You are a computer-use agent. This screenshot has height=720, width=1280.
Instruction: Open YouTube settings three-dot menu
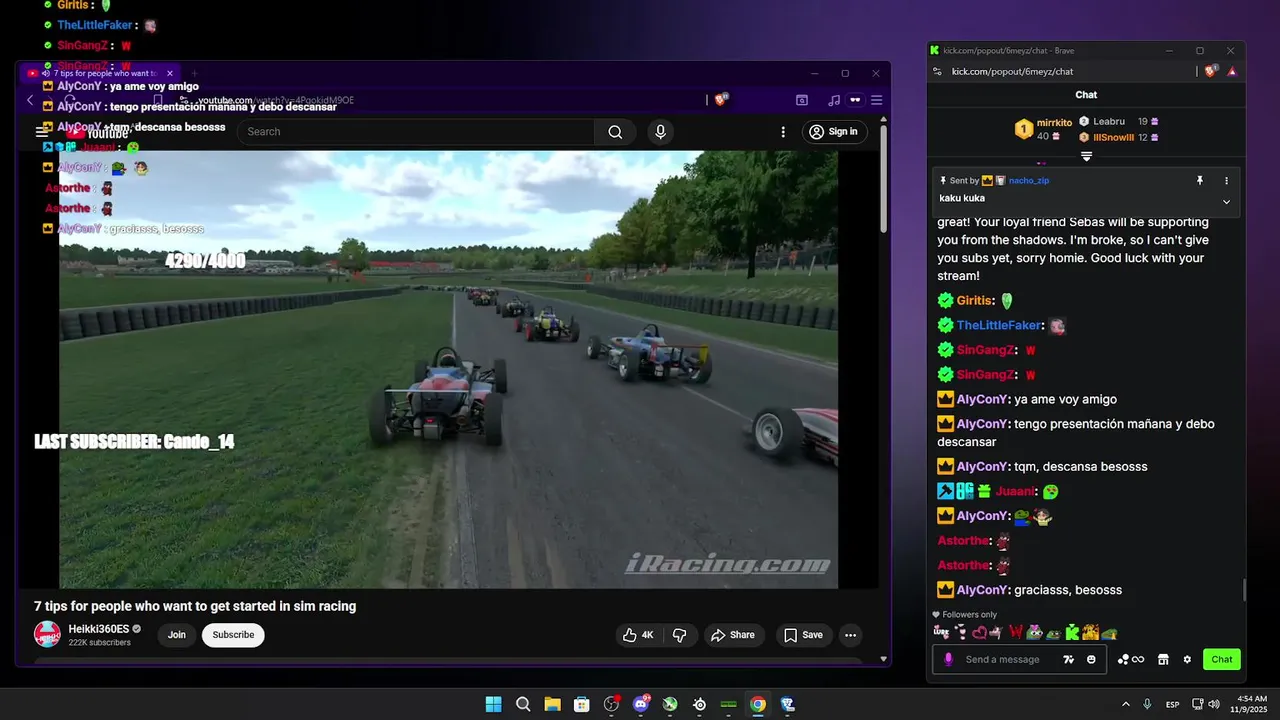783,132
